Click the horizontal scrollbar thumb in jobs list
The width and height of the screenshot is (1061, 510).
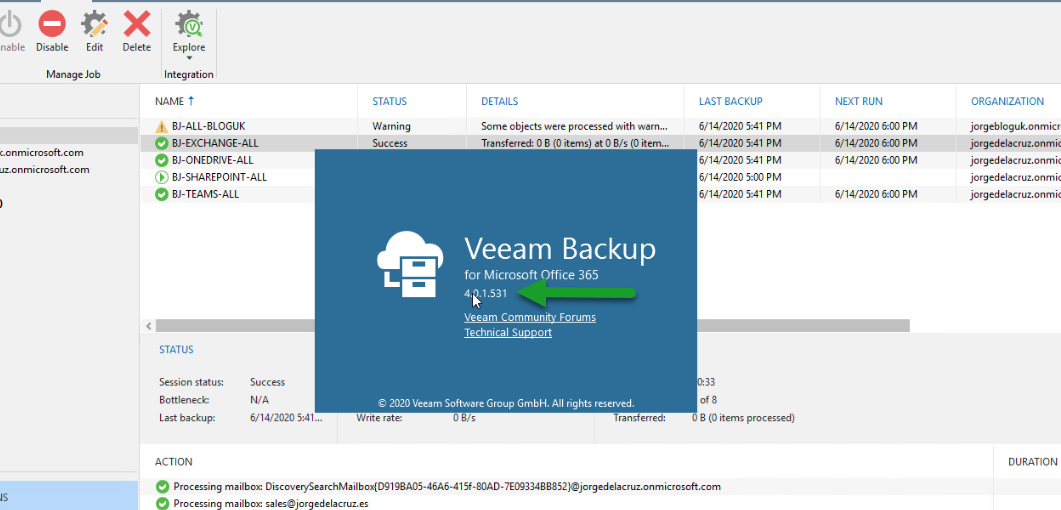(x=533, y=326)
